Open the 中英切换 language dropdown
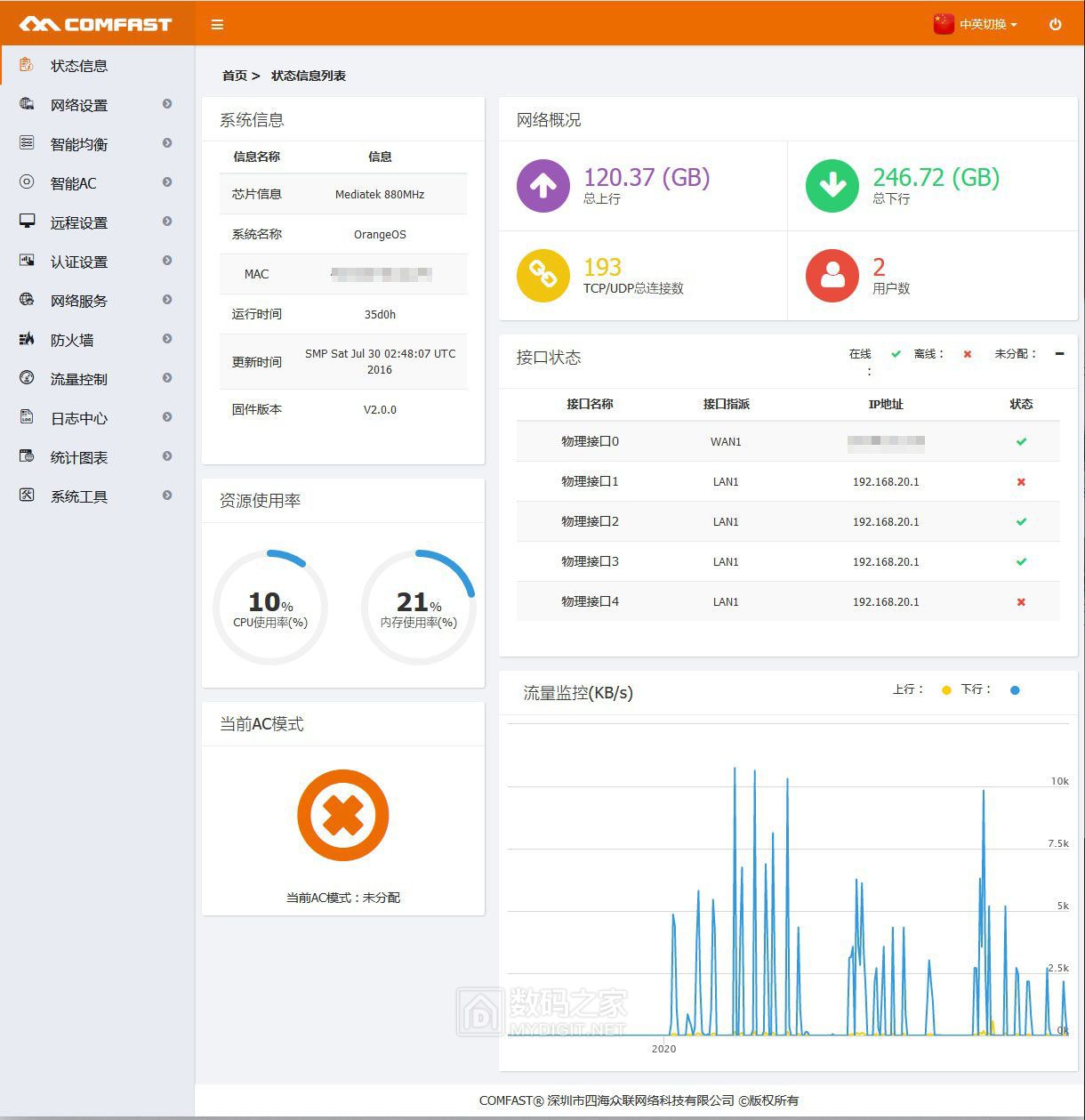 tap(988, 25)
